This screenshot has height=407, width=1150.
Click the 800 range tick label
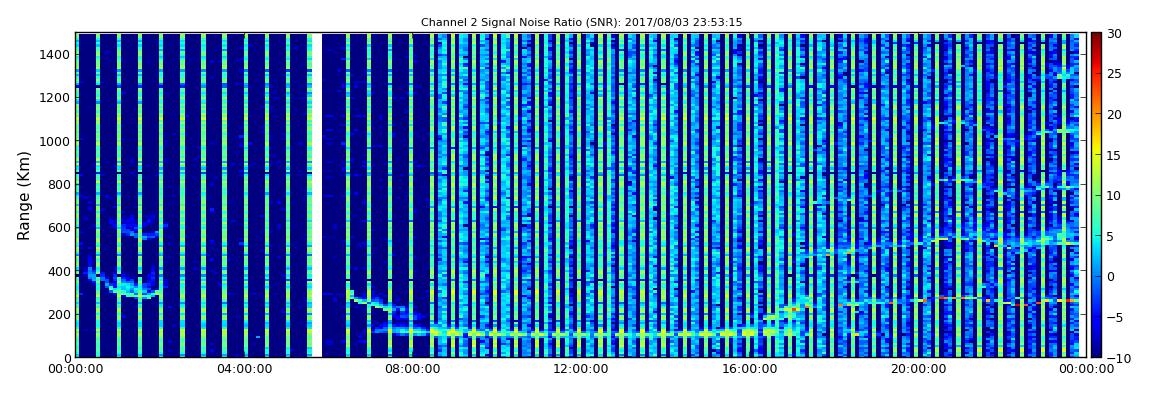point(59,184)
